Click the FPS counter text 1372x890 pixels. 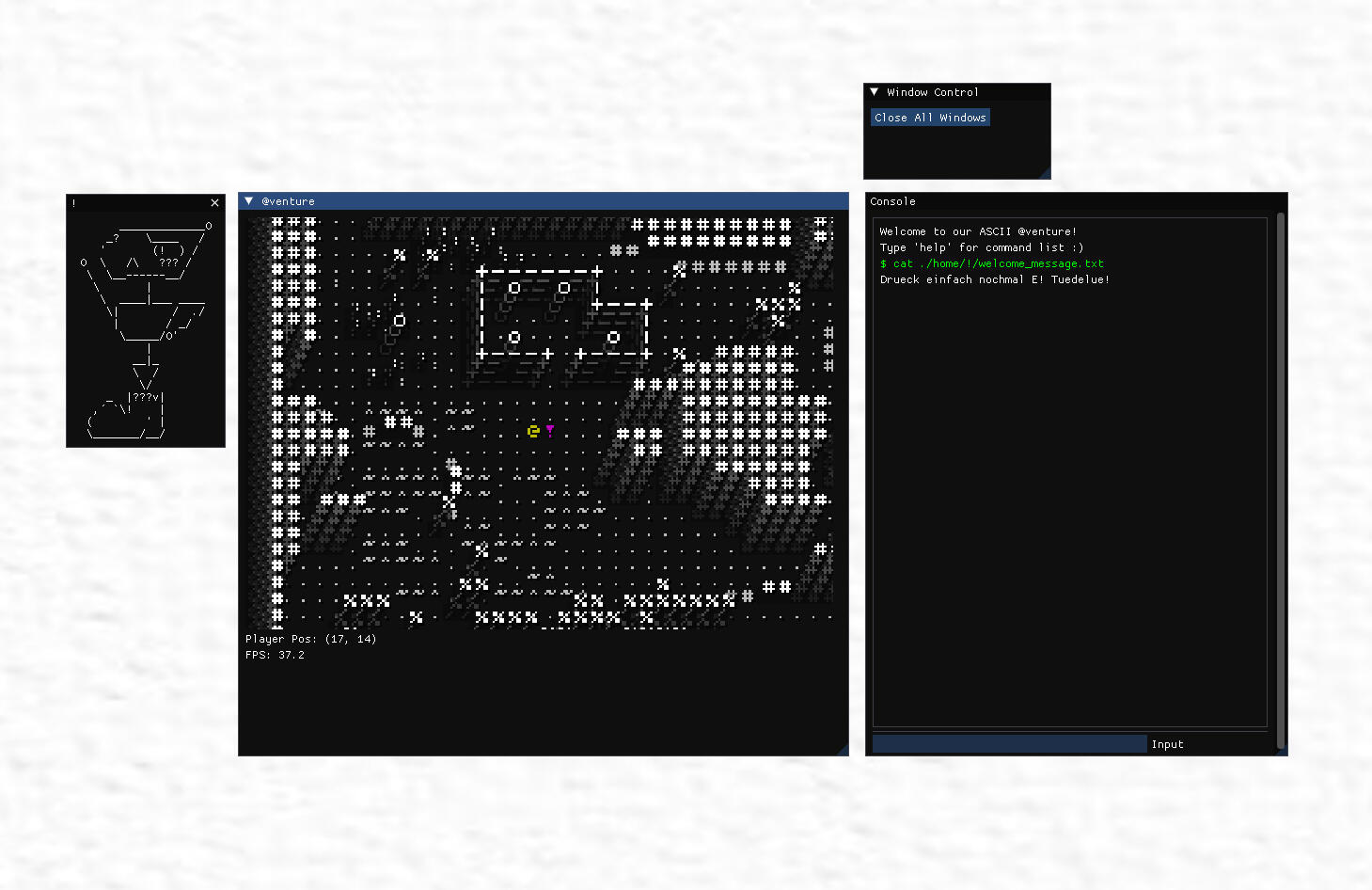coord(275,655)
